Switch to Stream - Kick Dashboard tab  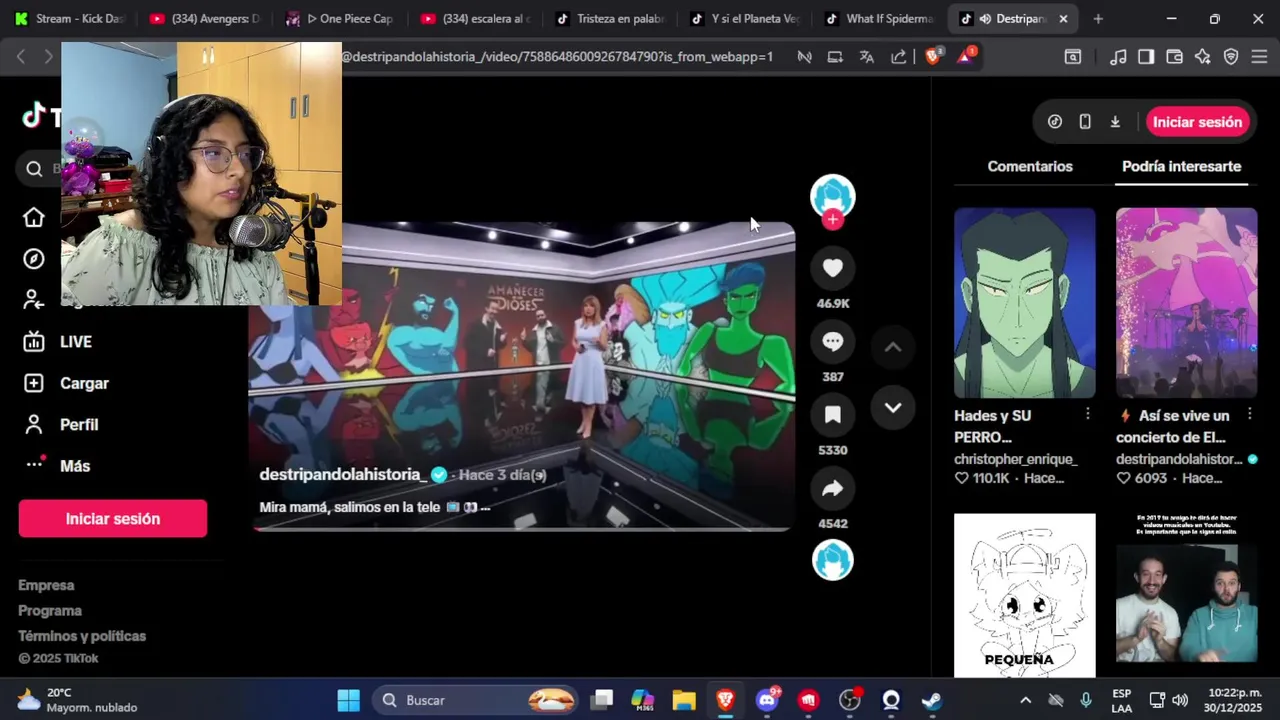[70, 19]
